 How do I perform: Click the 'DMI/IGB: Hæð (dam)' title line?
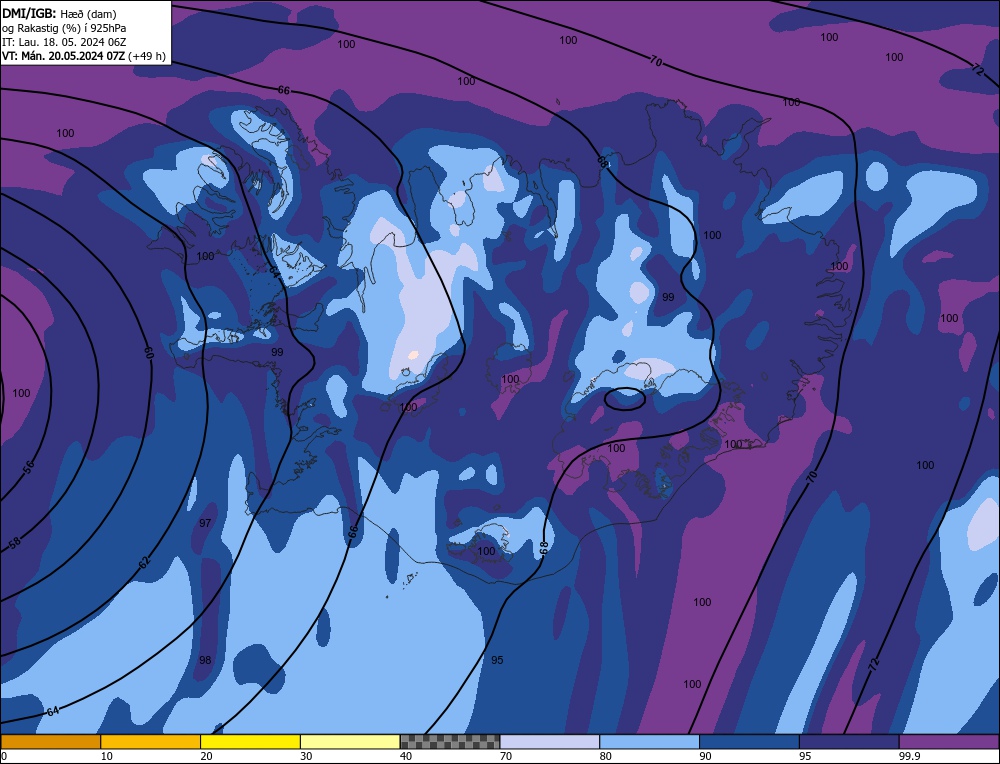pyautogui.click(x=59, y=13)
